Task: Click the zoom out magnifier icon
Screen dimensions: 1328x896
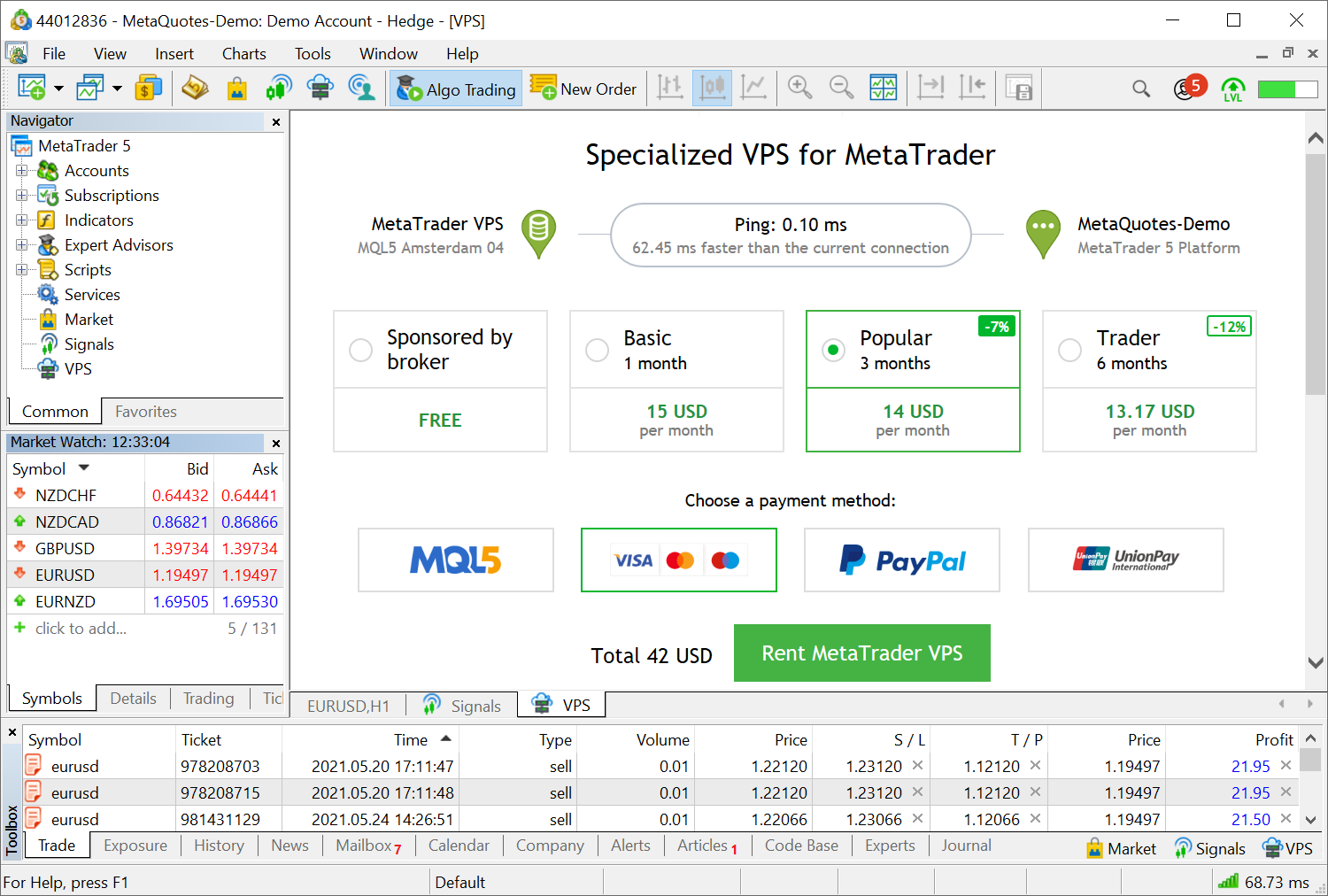Action: coord(841,88)
